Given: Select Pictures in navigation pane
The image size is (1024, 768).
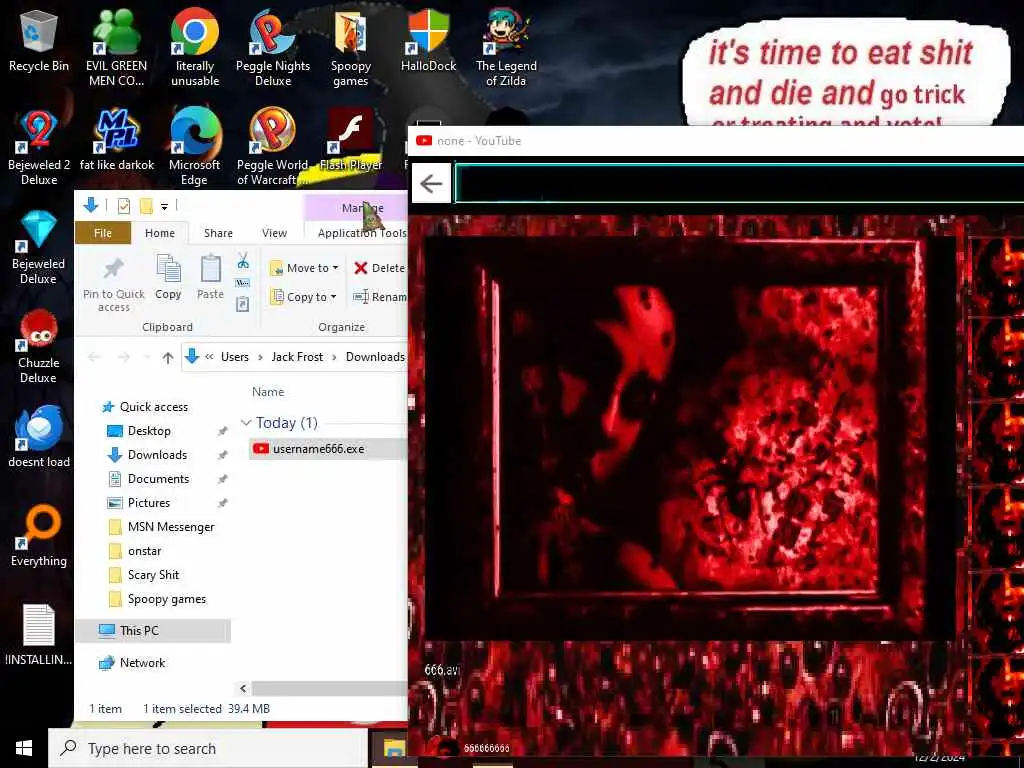Looking at the screenshot, I should pos(149,503).
